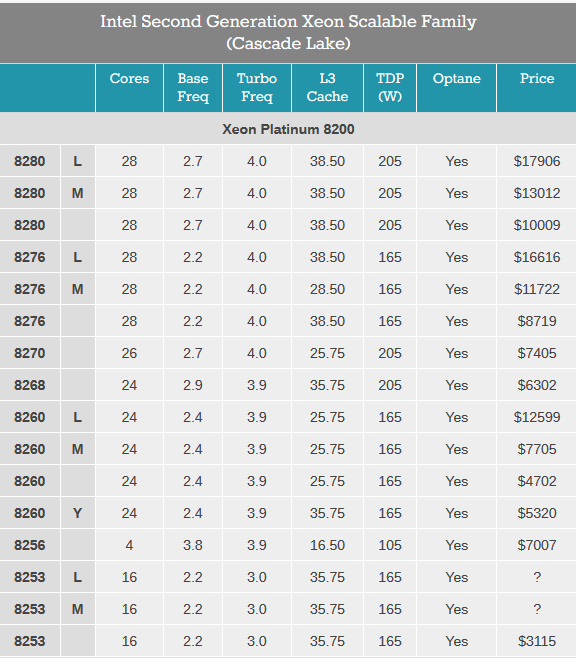The image size is (576, 658).
Task: Click the $6302 price cell
Action: point(537,385)
